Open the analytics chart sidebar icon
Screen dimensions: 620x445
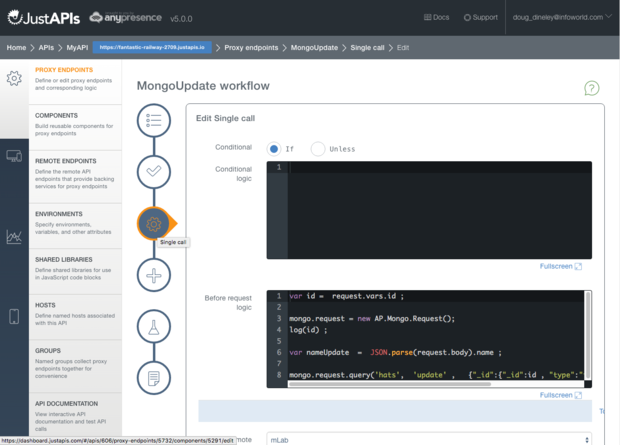tap(14, 237)
